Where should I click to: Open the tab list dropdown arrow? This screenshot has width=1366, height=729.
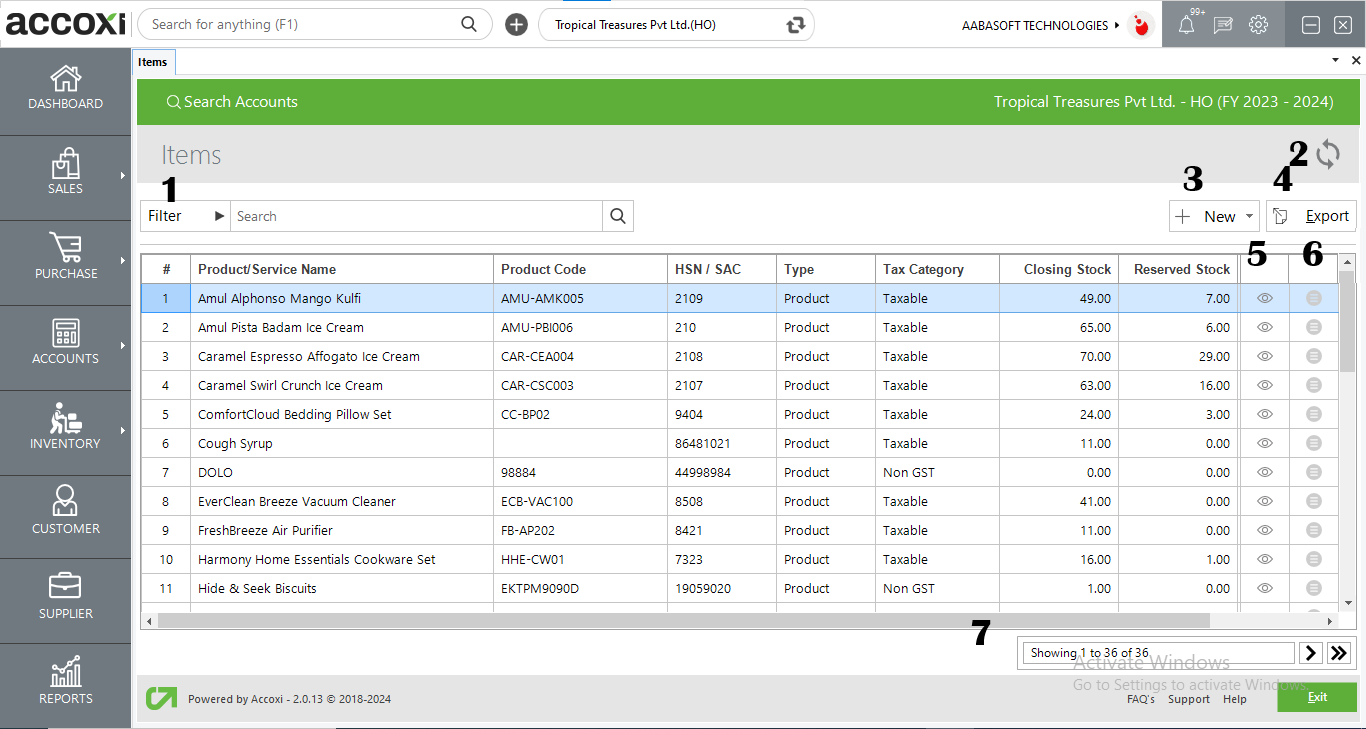coord(1335,61)
